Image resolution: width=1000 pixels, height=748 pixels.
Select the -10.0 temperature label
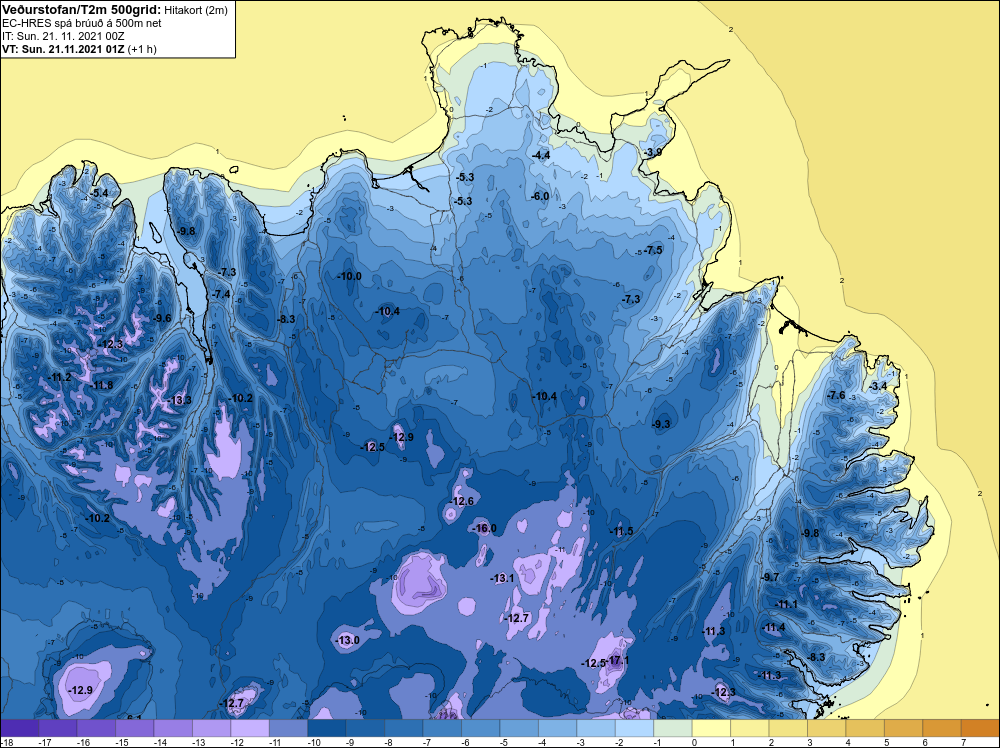pos(349,276)
